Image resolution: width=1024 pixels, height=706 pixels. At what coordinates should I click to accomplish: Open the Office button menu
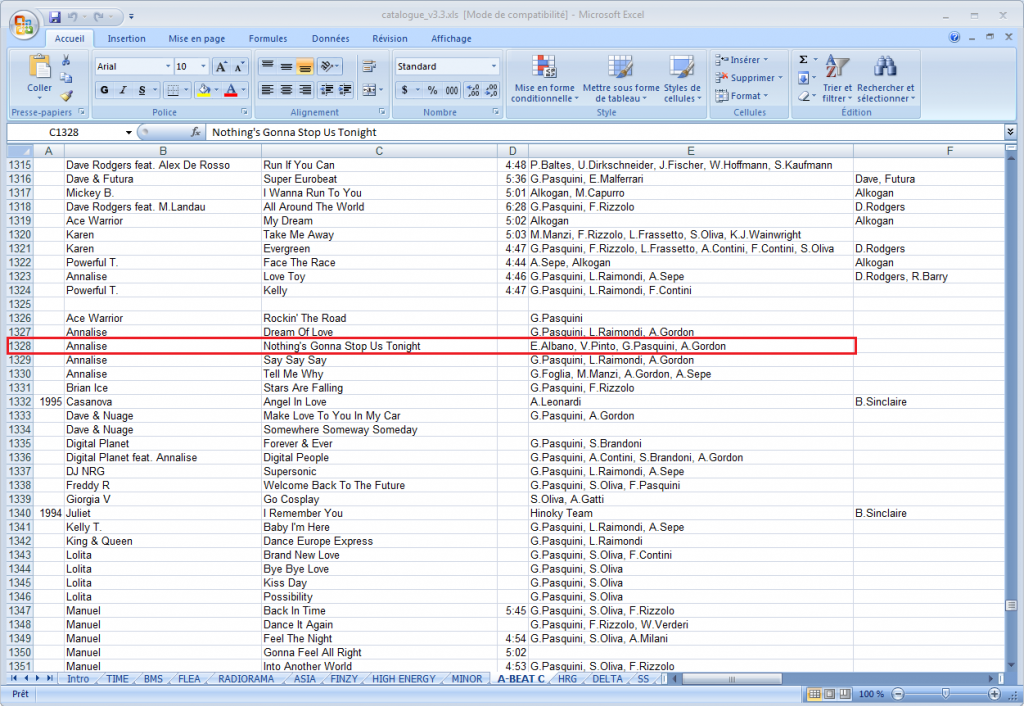24,25
